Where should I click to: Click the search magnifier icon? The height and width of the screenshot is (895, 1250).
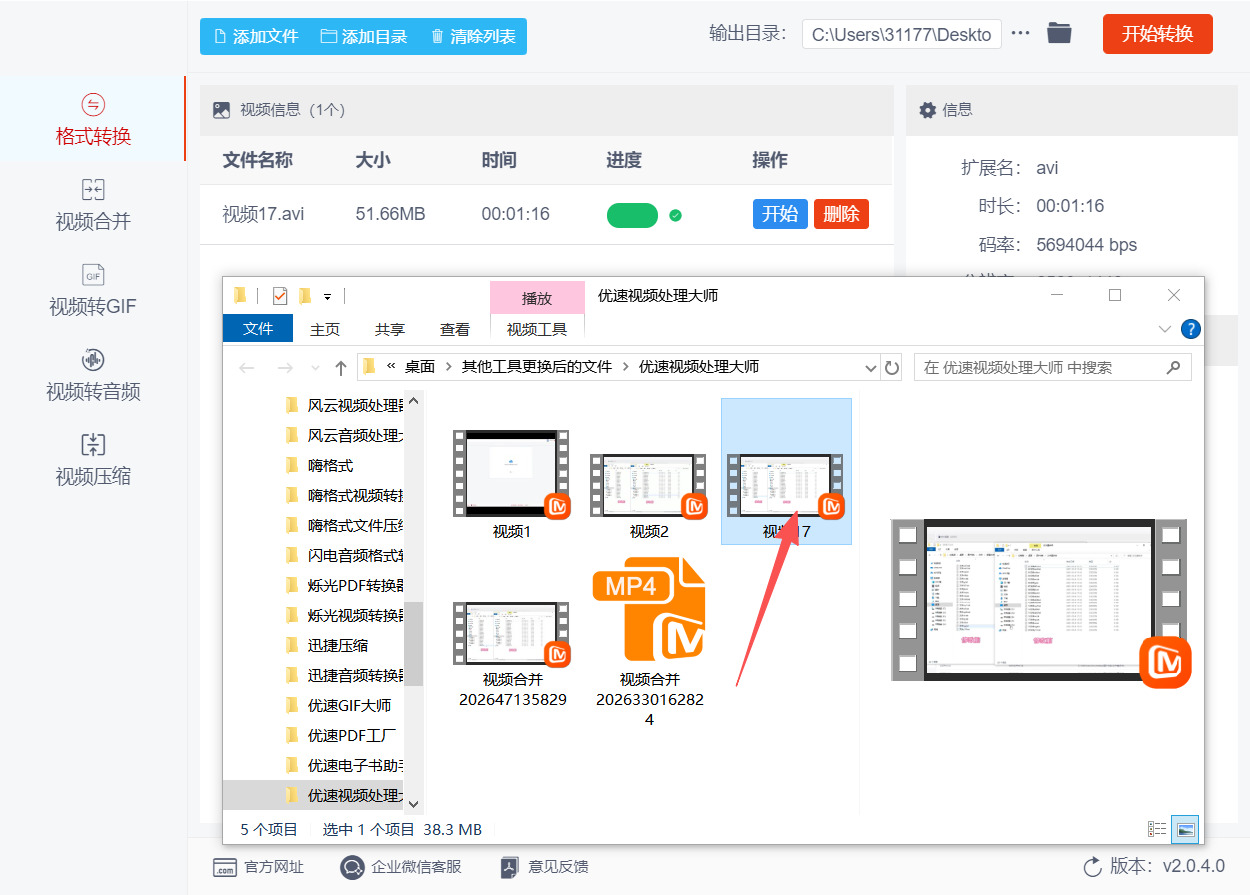click(1174, 367)
